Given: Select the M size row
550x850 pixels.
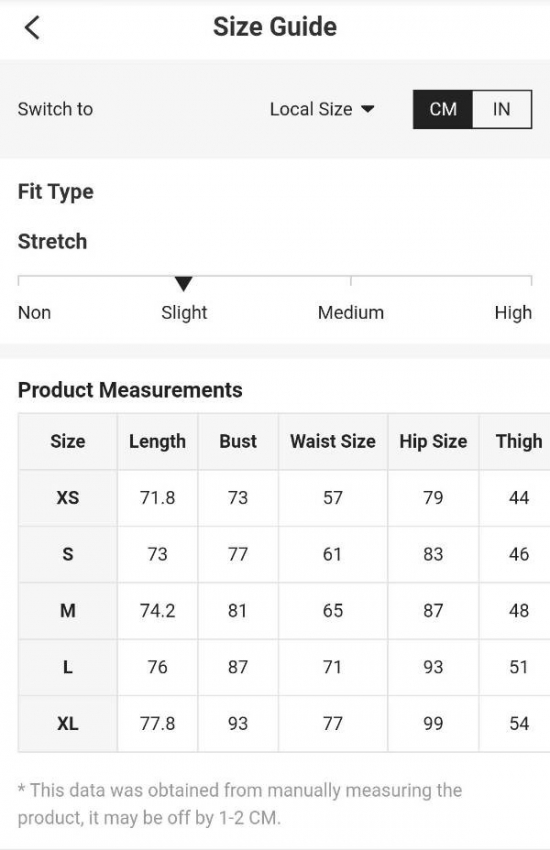Looking at the screenshot, I should pyautogui.click(x=284, y=610).
